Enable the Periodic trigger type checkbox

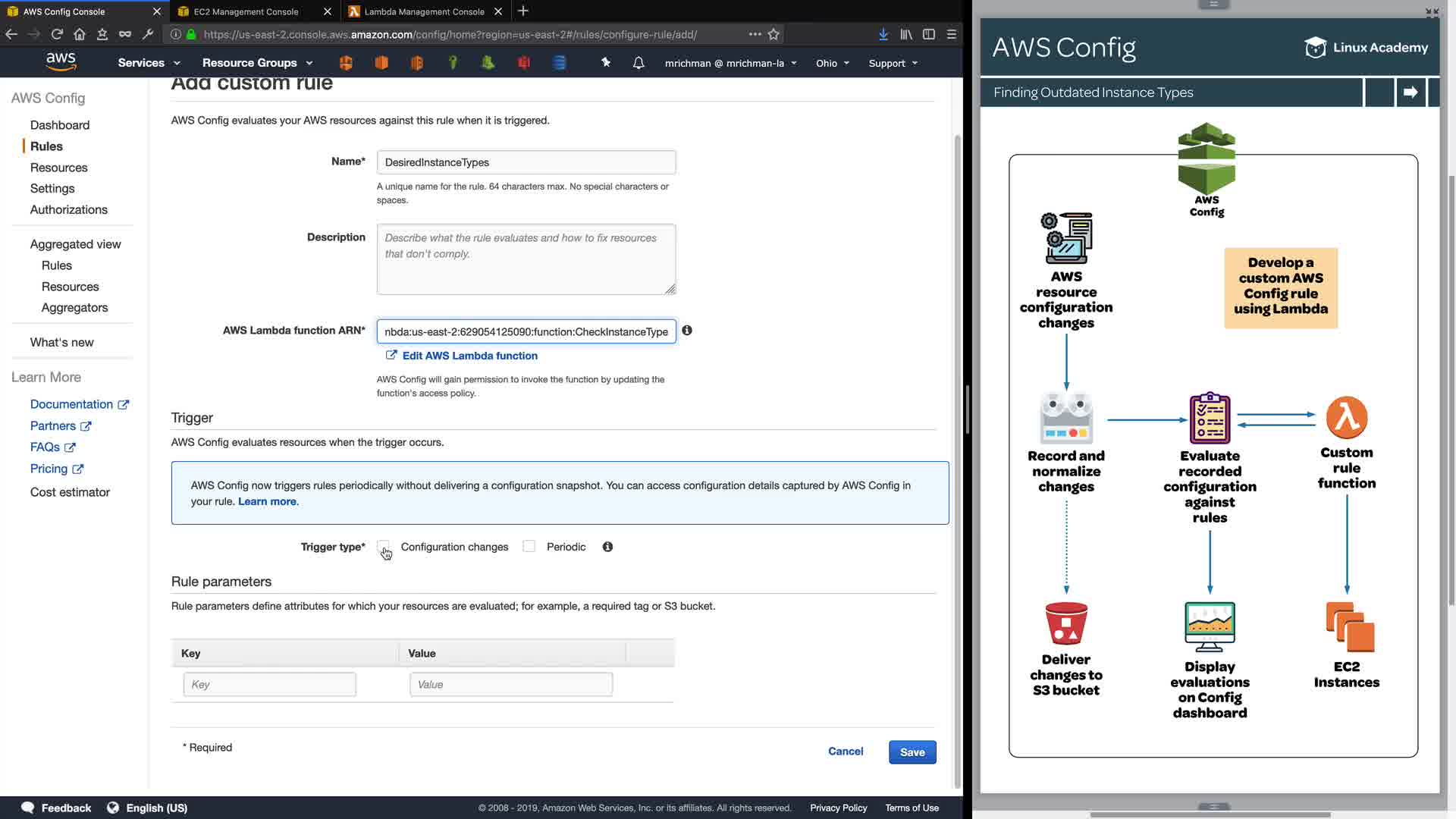tap(529, 547)
